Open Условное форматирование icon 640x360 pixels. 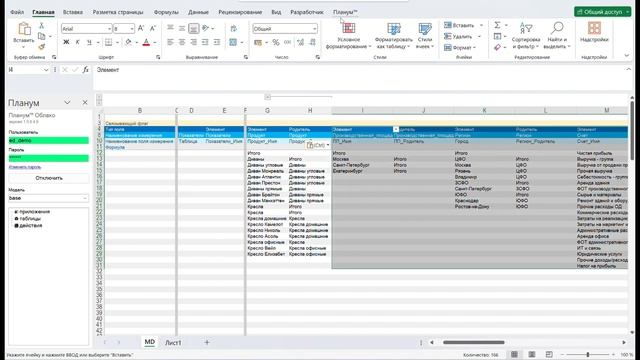point(349,28)
